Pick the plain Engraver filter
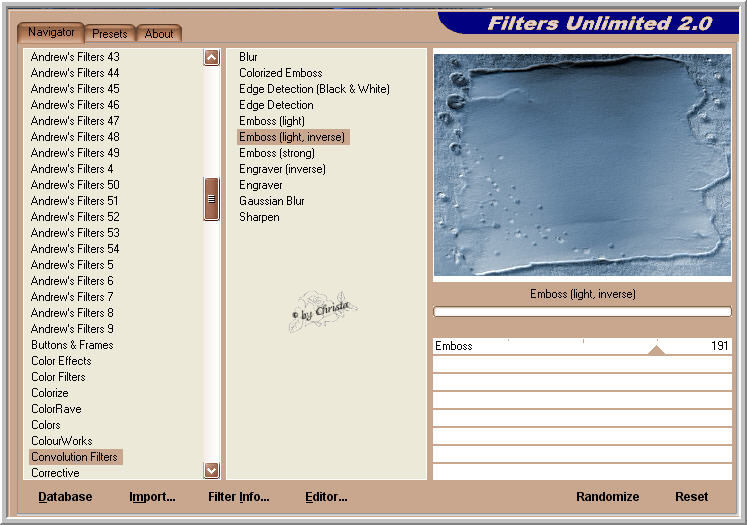This screenshot has height=525, width=747. click(261, 185)
